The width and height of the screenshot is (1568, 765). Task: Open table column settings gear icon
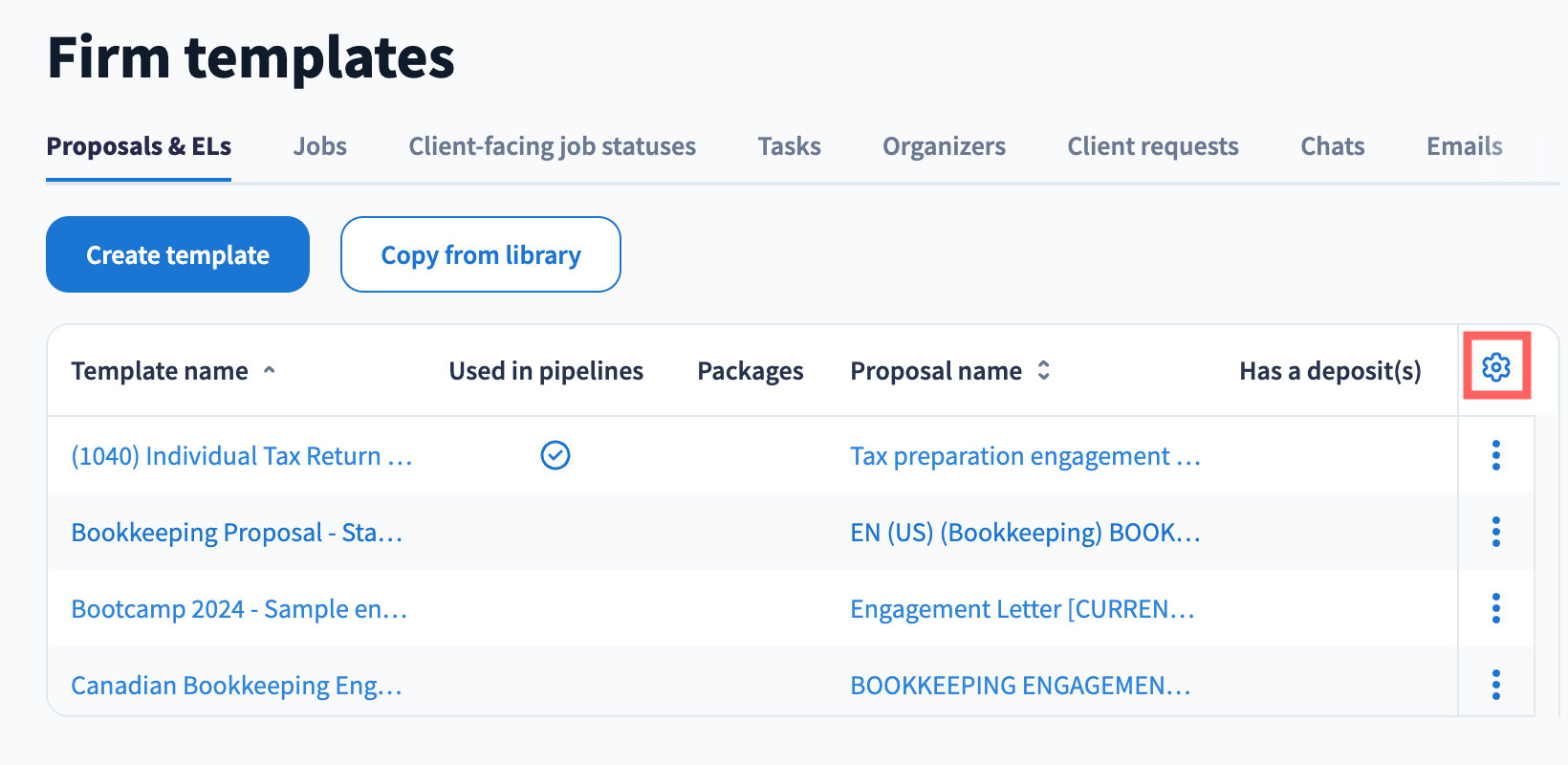(1496, 367)
